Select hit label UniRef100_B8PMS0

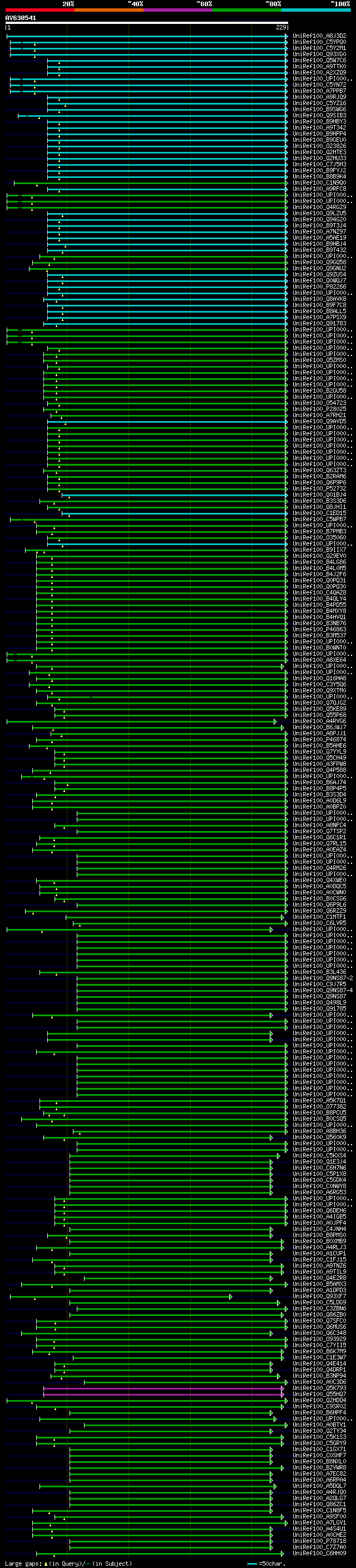tap(319, 1235)
